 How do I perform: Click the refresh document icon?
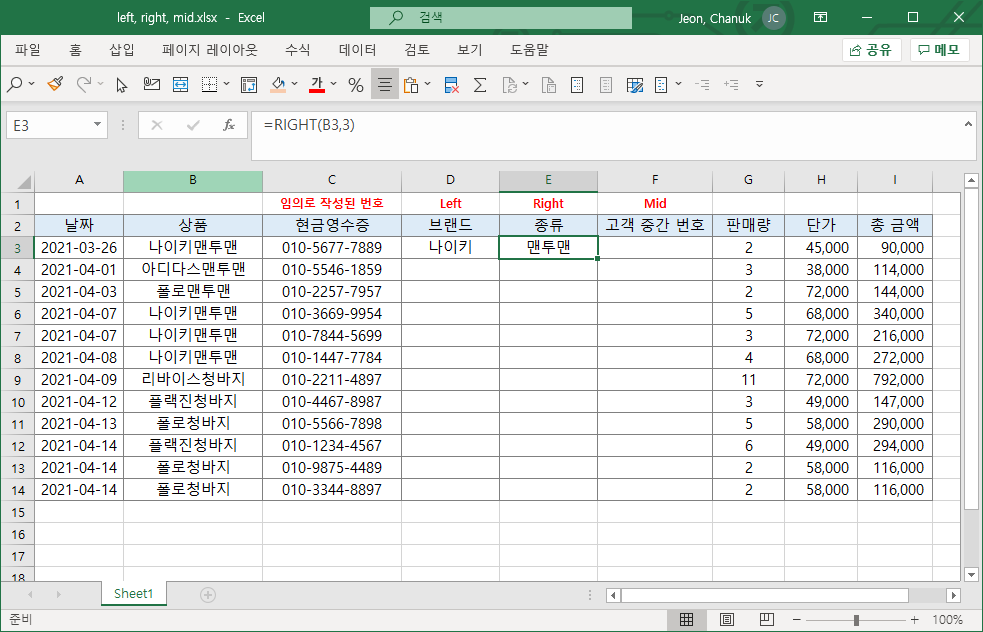(x=510, y=85)
